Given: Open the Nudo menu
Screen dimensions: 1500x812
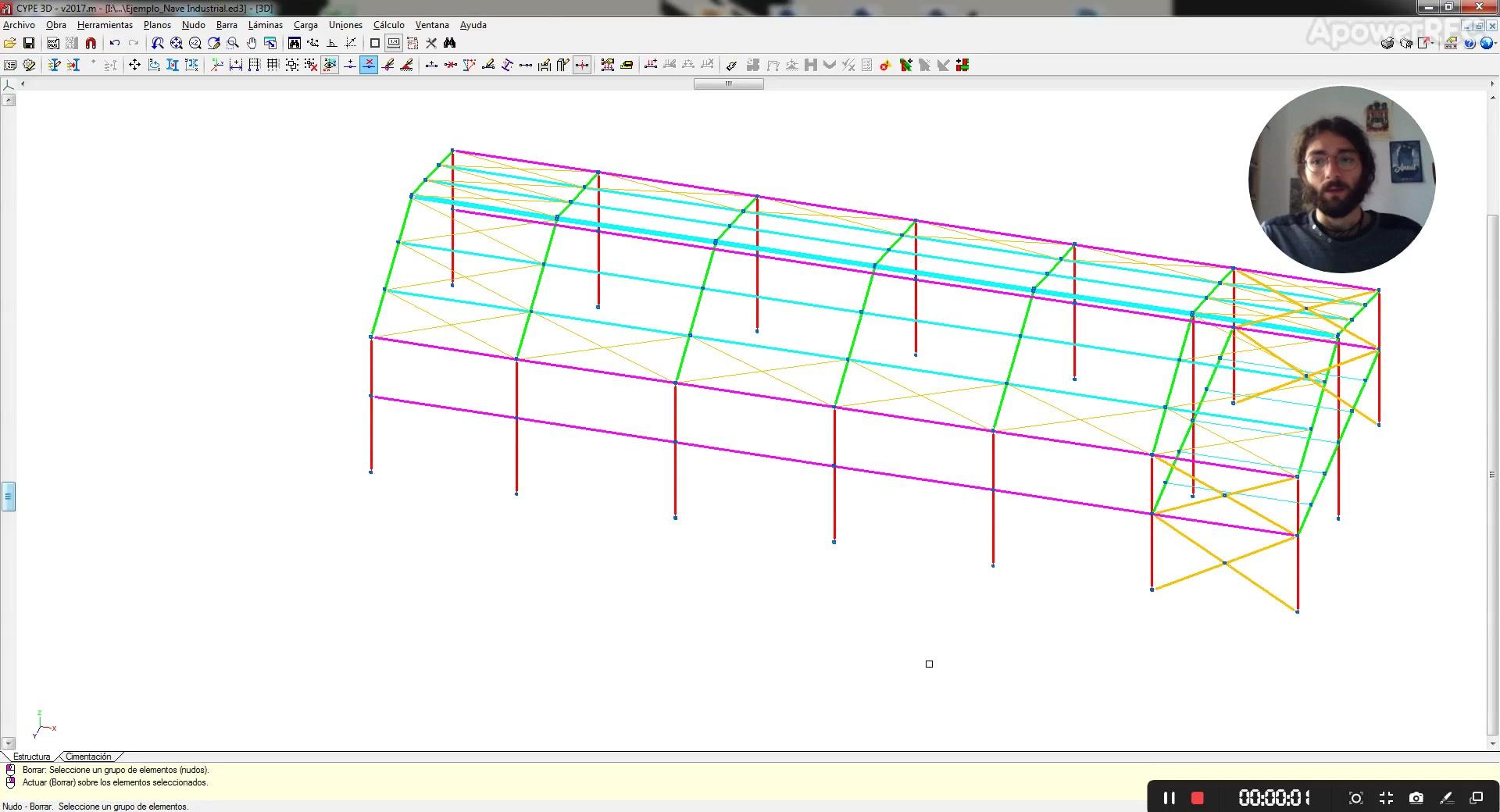Looking at the screenshot, I should pyautogui.click(x=194, y=25).
